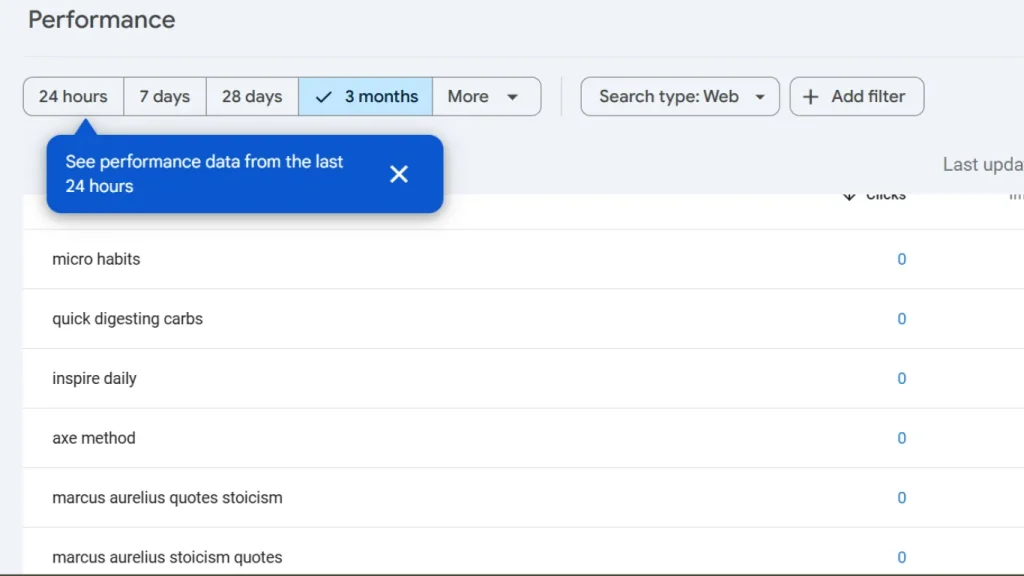Select the 28 days date range
This screenshot has height=576, width=1024.
click(251, 96)
